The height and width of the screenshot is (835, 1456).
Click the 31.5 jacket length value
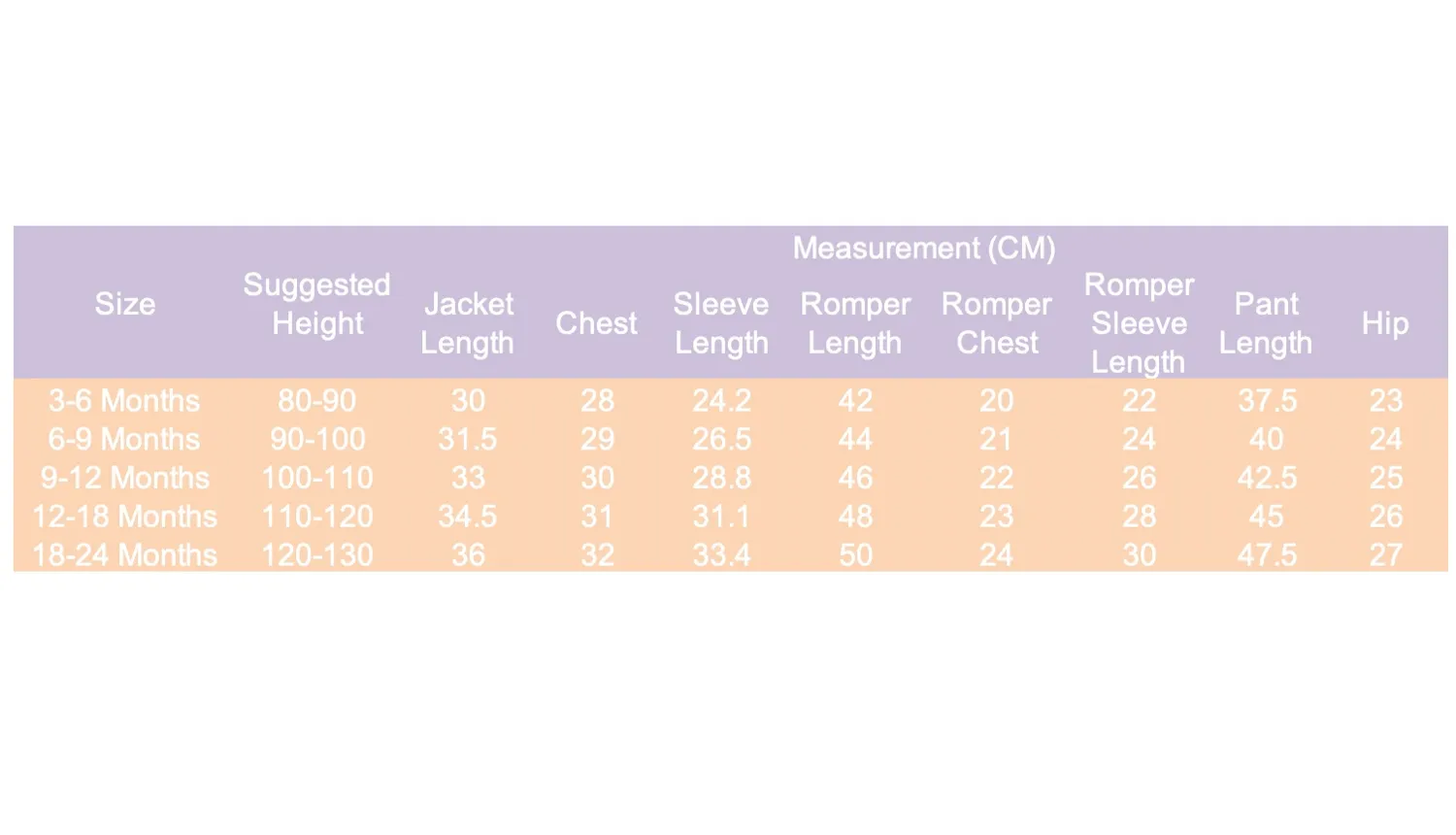click(x=468, y=439)
